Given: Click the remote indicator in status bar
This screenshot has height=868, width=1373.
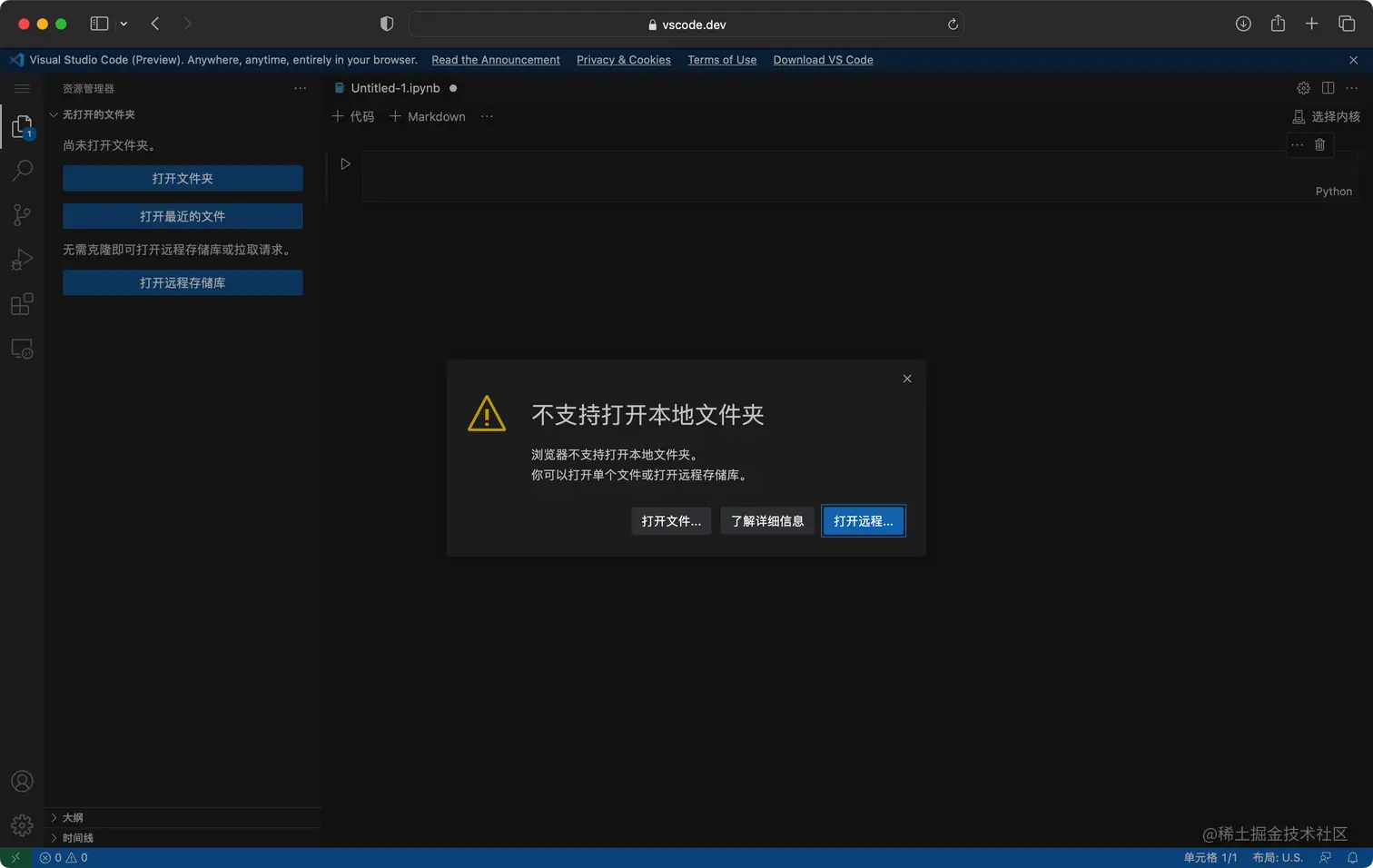Looking at the screenshot, I should pyautogui.click(x=15, y=858).
